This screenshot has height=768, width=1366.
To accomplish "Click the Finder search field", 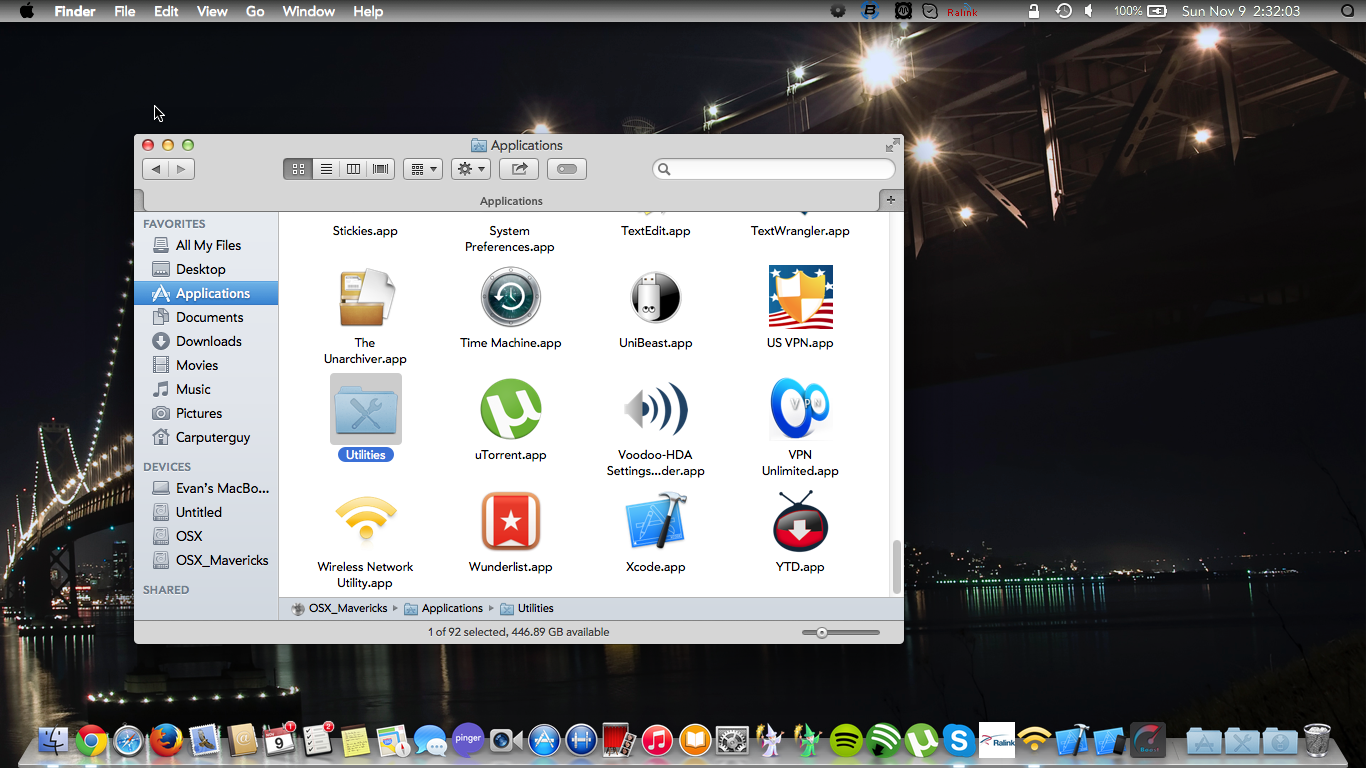I will coord(774,169).
